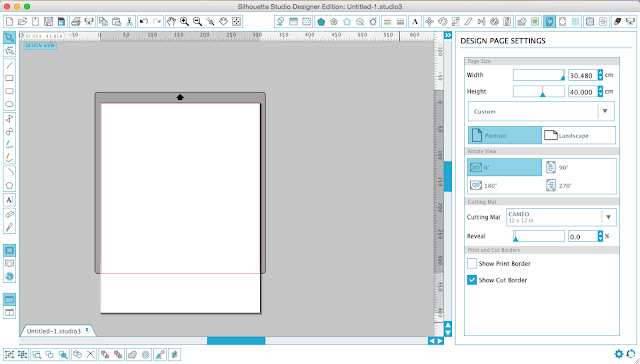Toggle single window view icon in left toolbar

9,300
